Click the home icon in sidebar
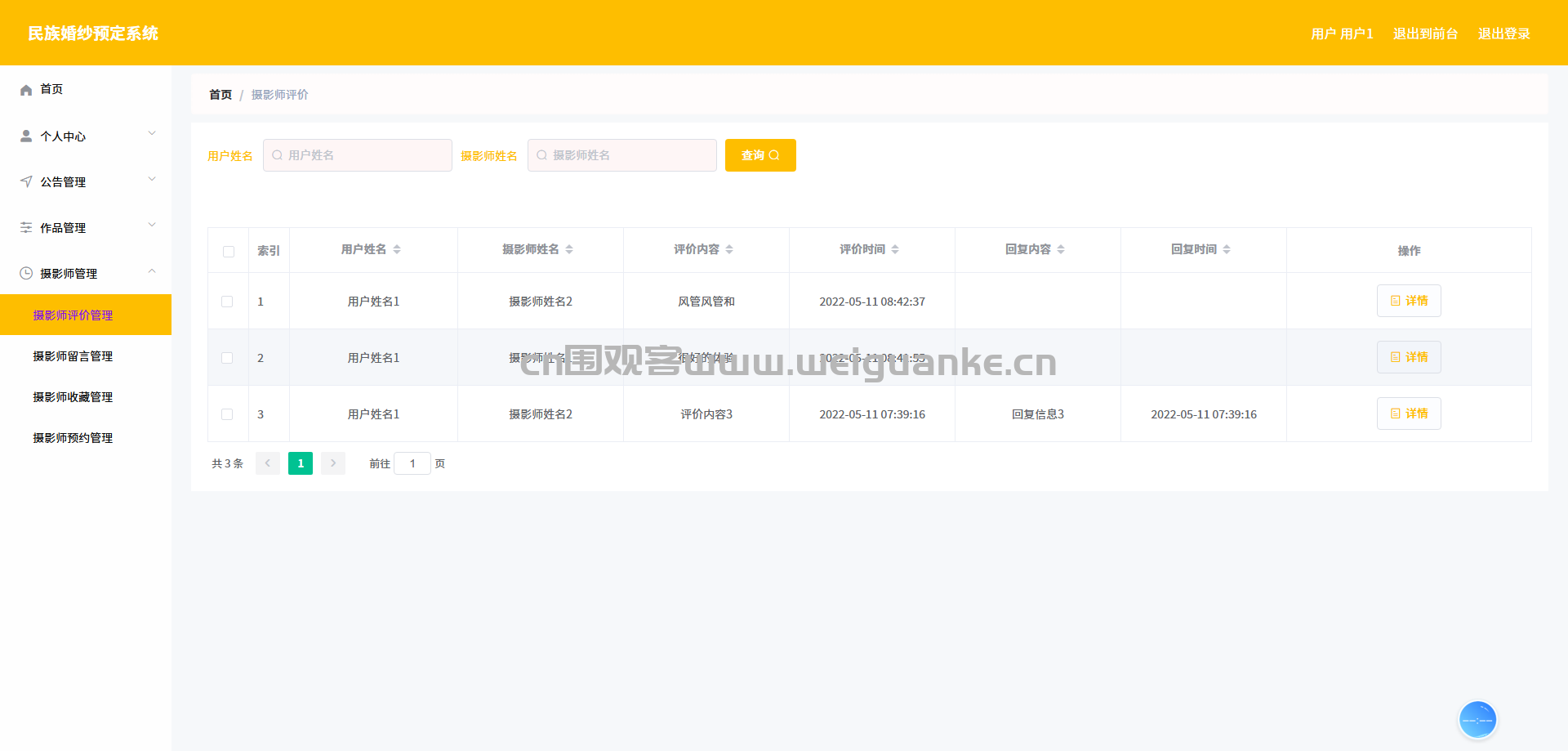Viewport: 1568px width, 751px height. coord(26,90)
